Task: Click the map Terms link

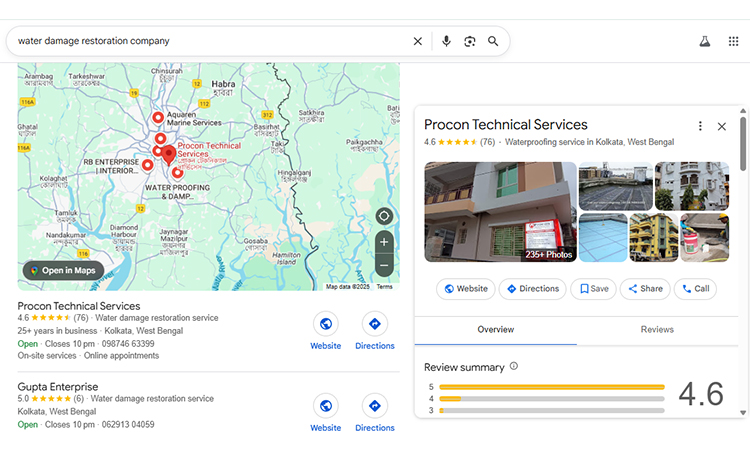Action: (x=384, y=286)
